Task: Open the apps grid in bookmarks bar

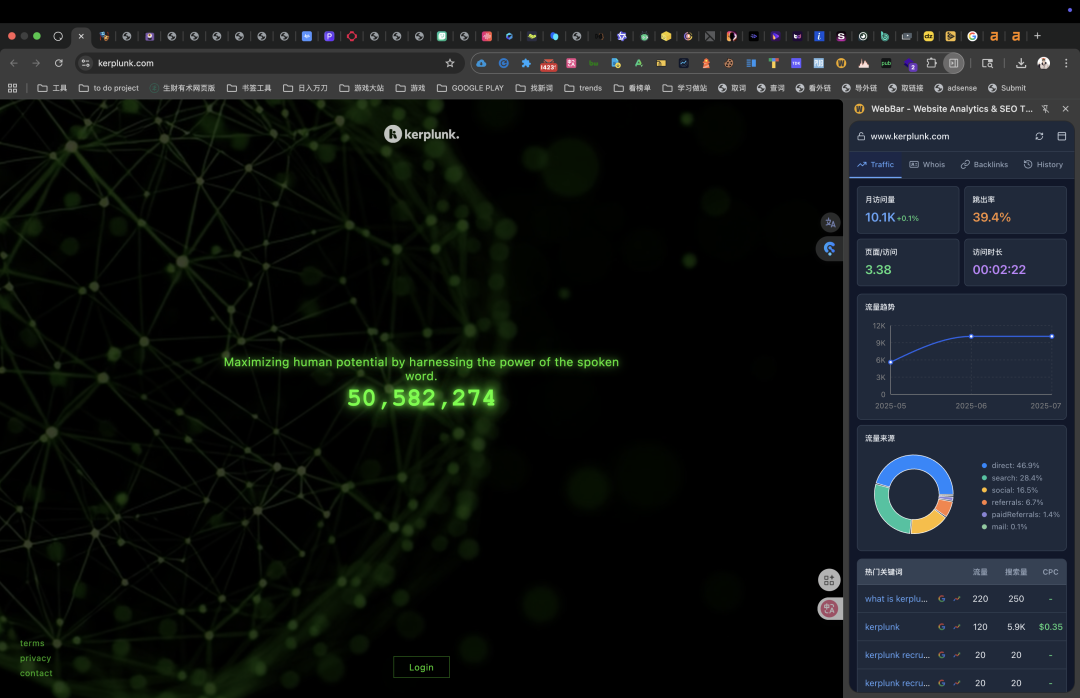Action: click(12, 88)
